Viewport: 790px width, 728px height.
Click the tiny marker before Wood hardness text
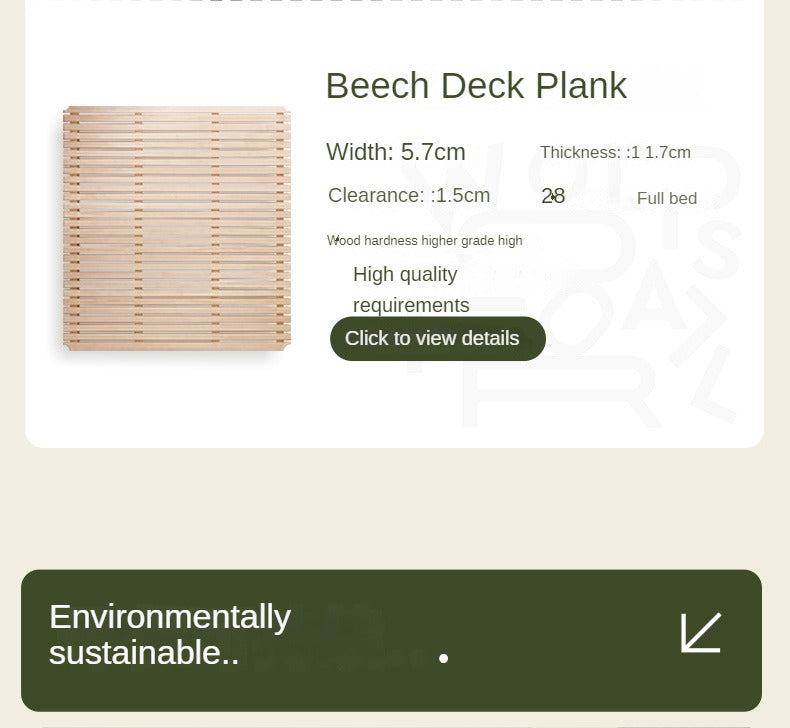336,239
